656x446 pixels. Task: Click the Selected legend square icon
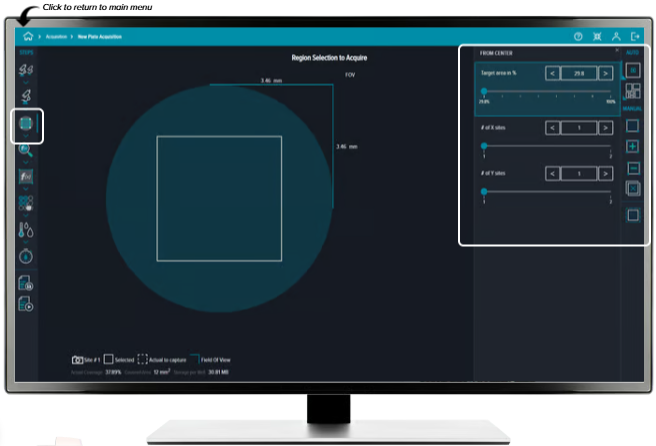(x=108, y=359)
